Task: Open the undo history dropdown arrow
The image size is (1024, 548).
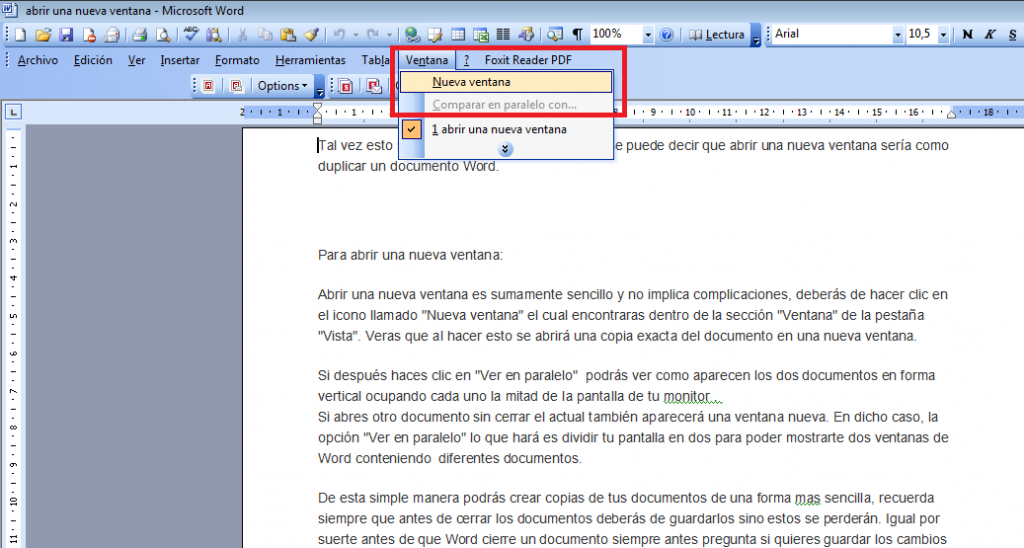Action: click(x=355, y=35)
